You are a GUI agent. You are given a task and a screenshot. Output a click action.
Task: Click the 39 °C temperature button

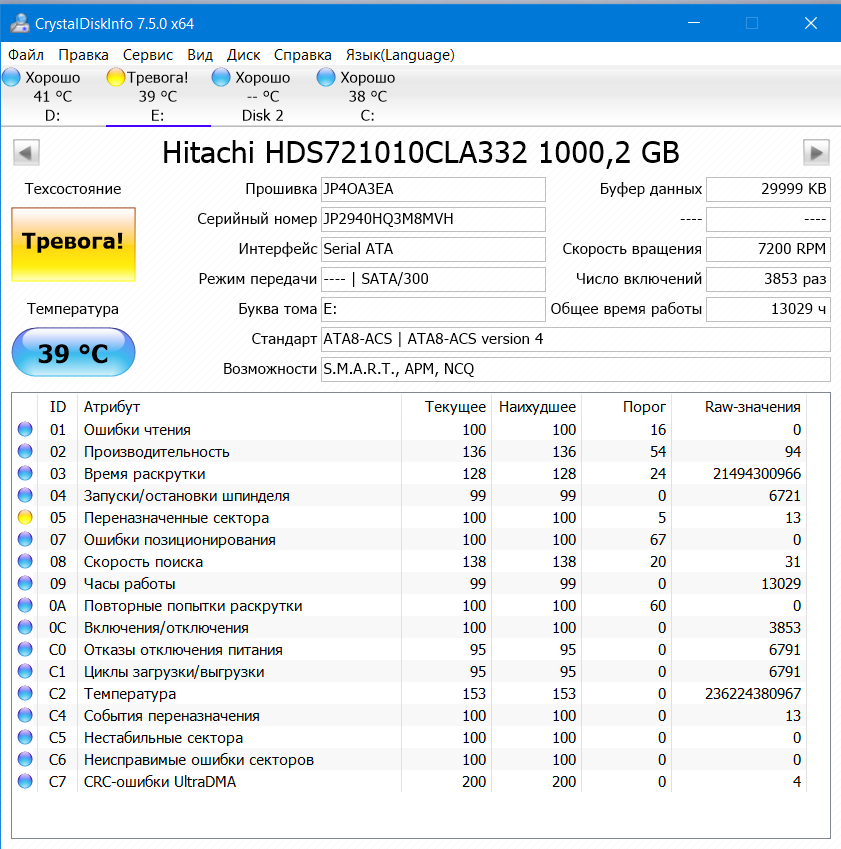coord(73,353)
